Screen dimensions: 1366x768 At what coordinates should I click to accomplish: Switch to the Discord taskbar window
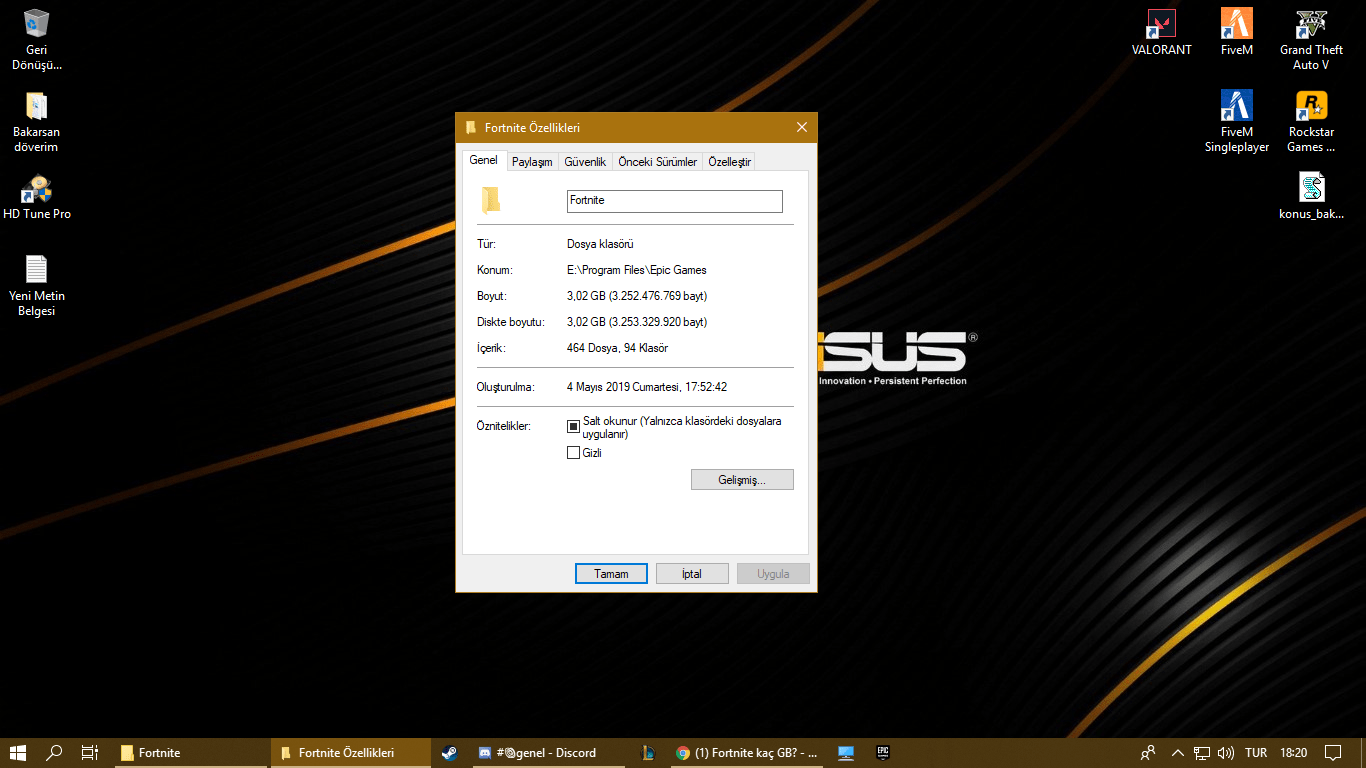coord(549,753)
